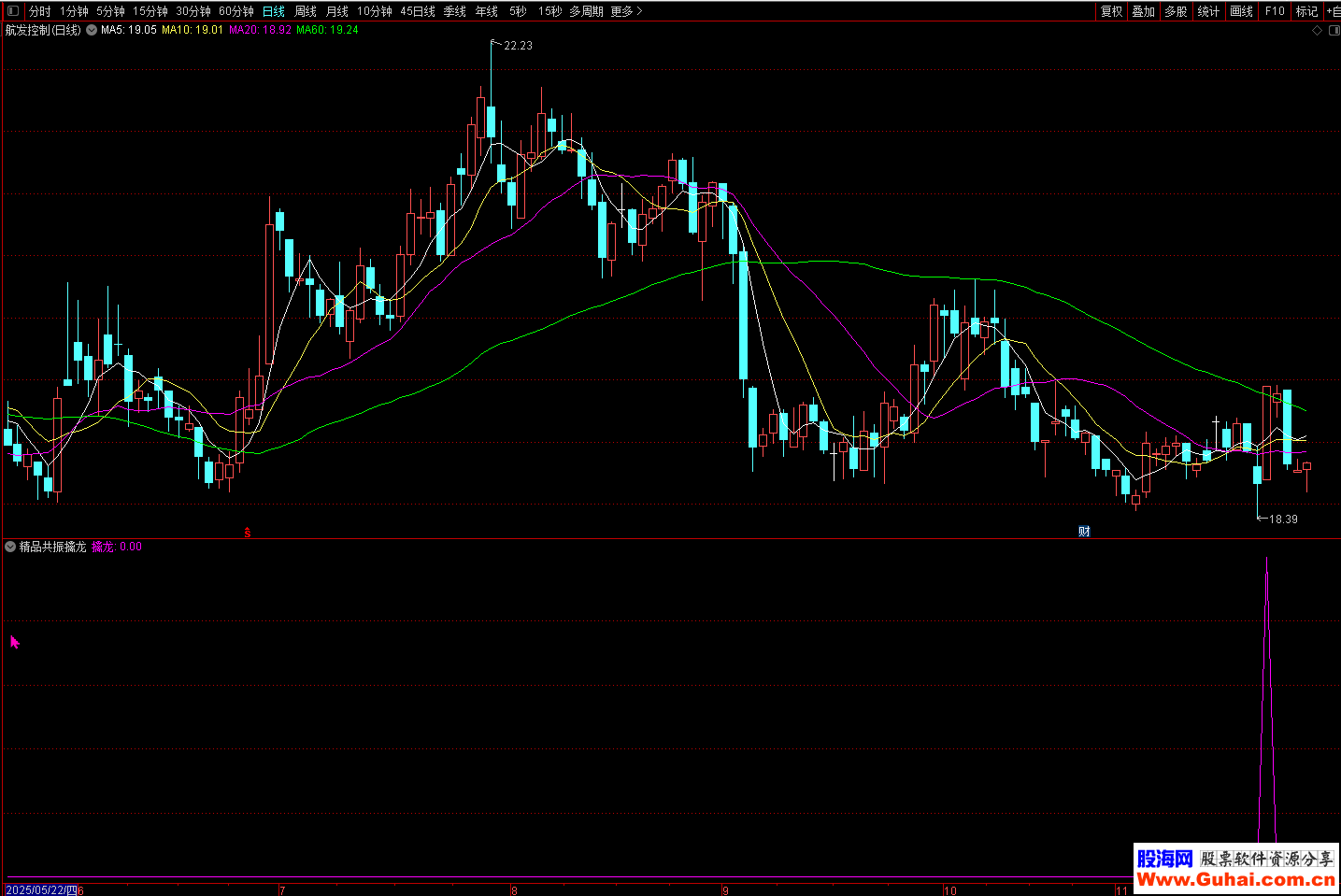Click the diamond icon at top right
This screenshot has height=896, width=1341.
1317,30
